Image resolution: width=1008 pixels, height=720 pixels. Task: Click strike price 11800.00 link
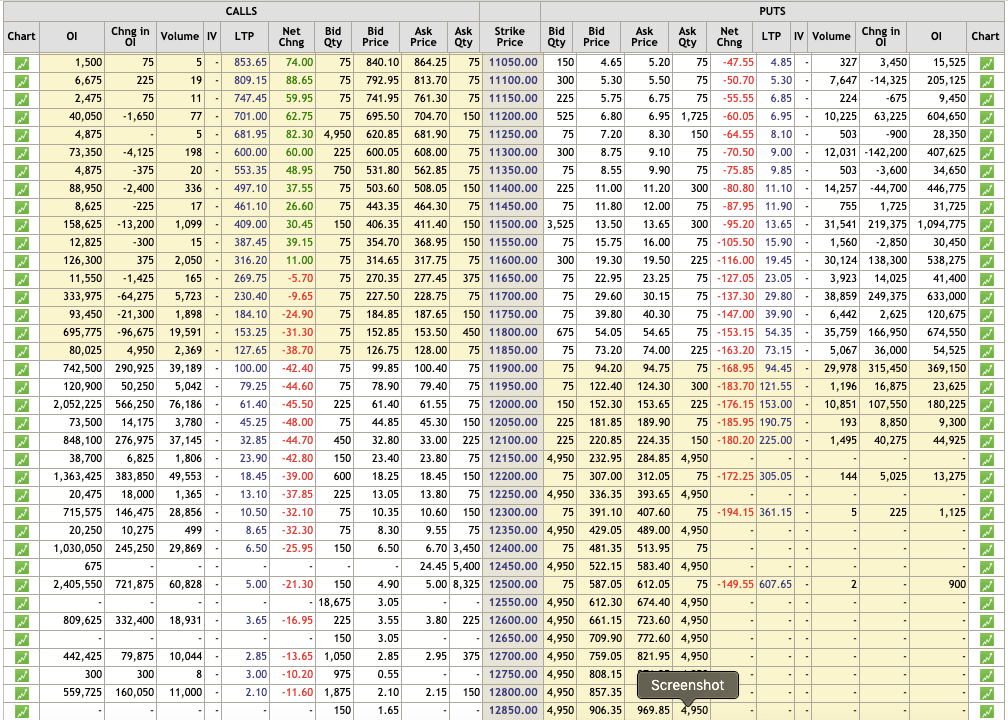pyautogui.click(x=513, y=332)
